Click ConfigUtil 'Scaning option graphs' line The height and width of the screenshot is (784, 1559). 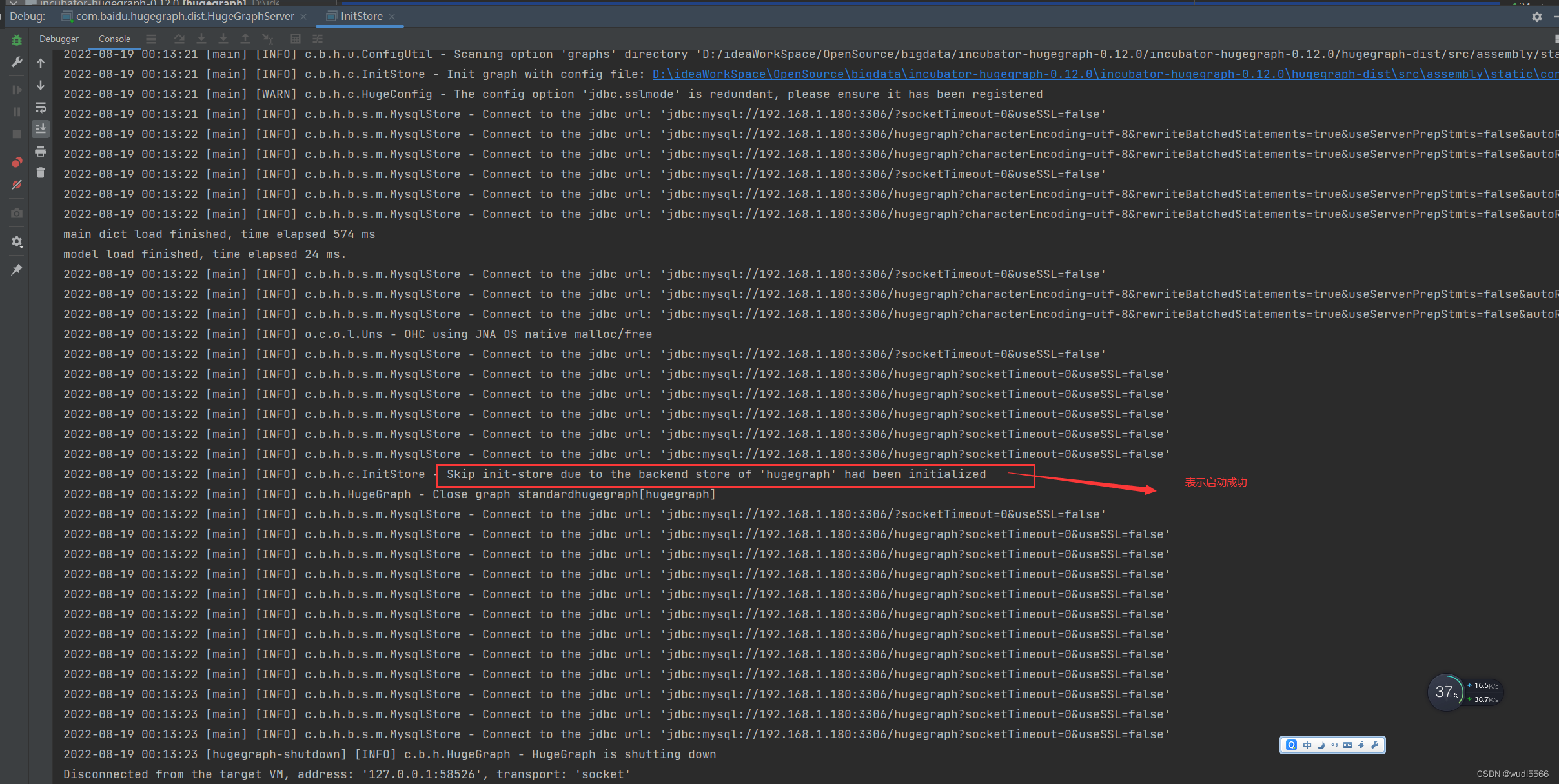[x=811, y=54]
